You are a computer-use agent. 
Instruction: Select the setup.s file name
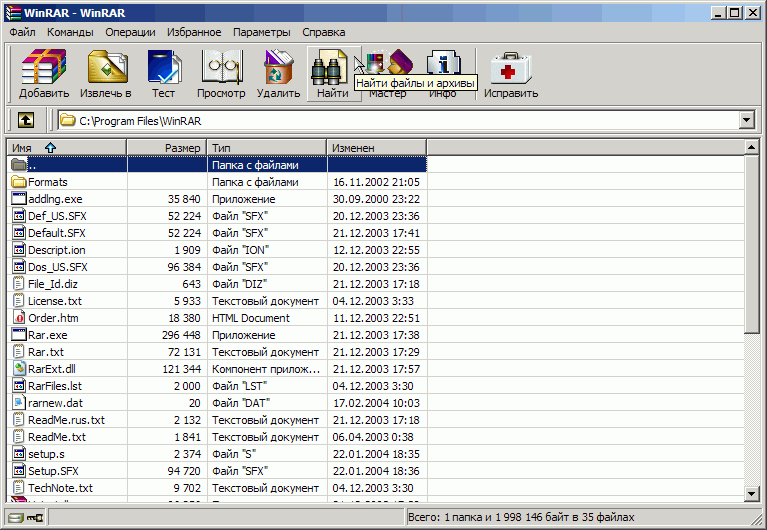coord(46,454)
